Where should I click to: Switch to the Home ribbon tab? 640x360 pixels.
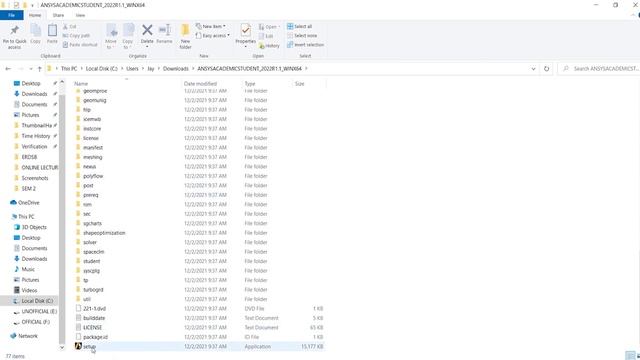[x=35, y=15]
